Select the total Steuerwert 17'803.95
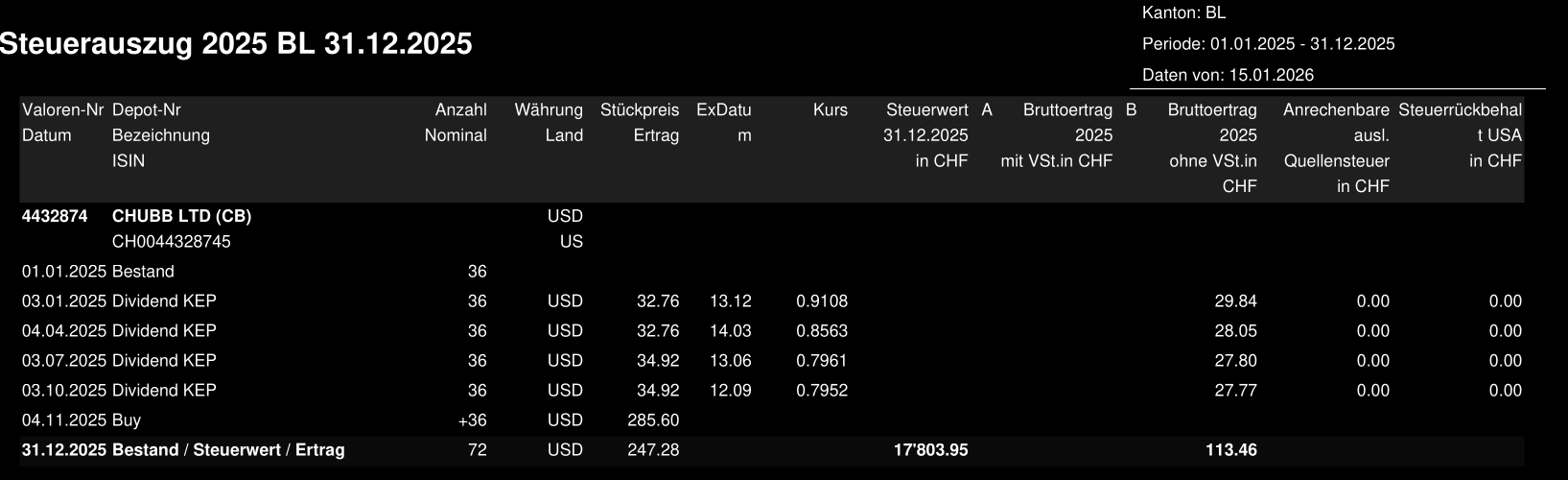This screenshot has height=480, width=1568. pyautogui.click(x=930, y=450)
